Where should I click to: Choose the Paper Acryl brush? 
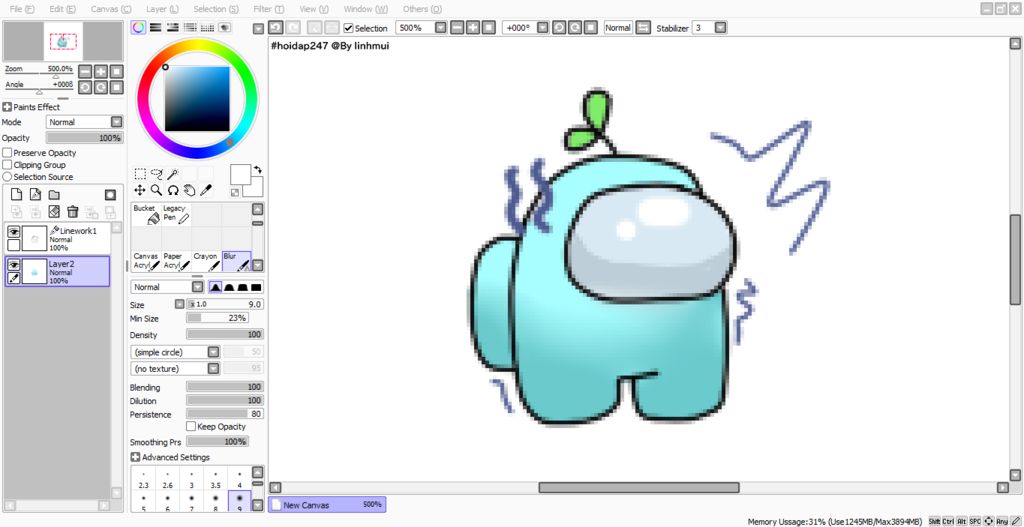(176, 261)
